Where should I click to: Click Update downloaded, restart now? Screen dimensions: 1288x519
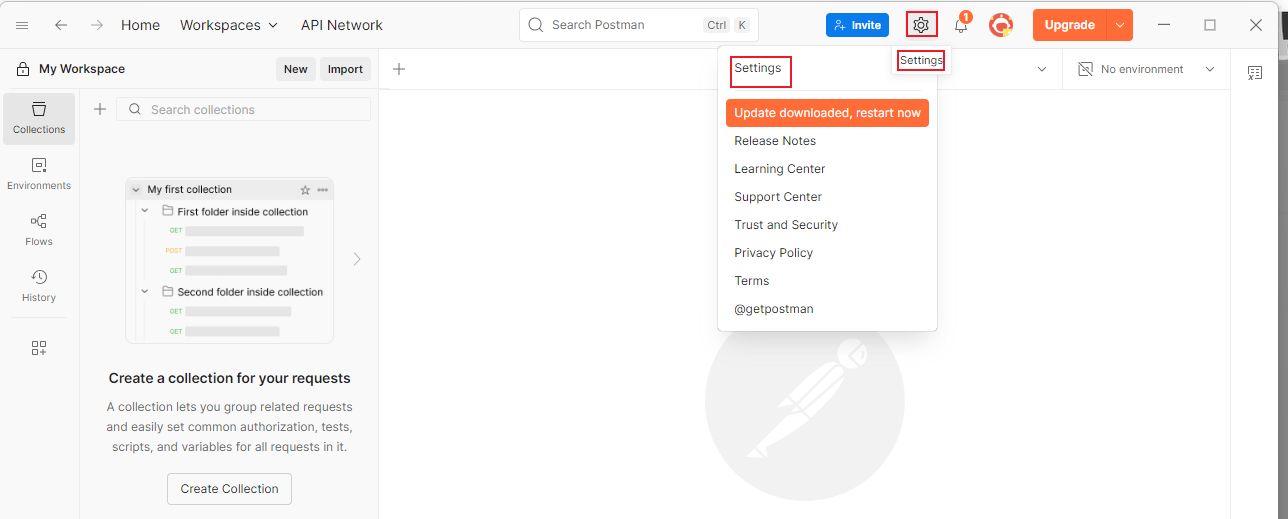click(827, 113)
